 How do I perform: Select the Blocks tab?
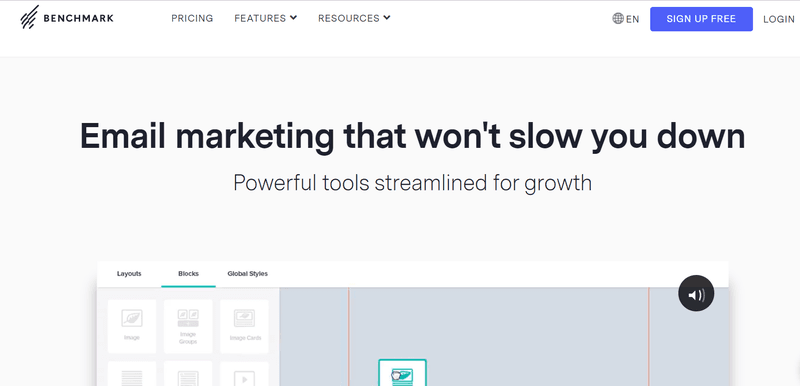188,274
